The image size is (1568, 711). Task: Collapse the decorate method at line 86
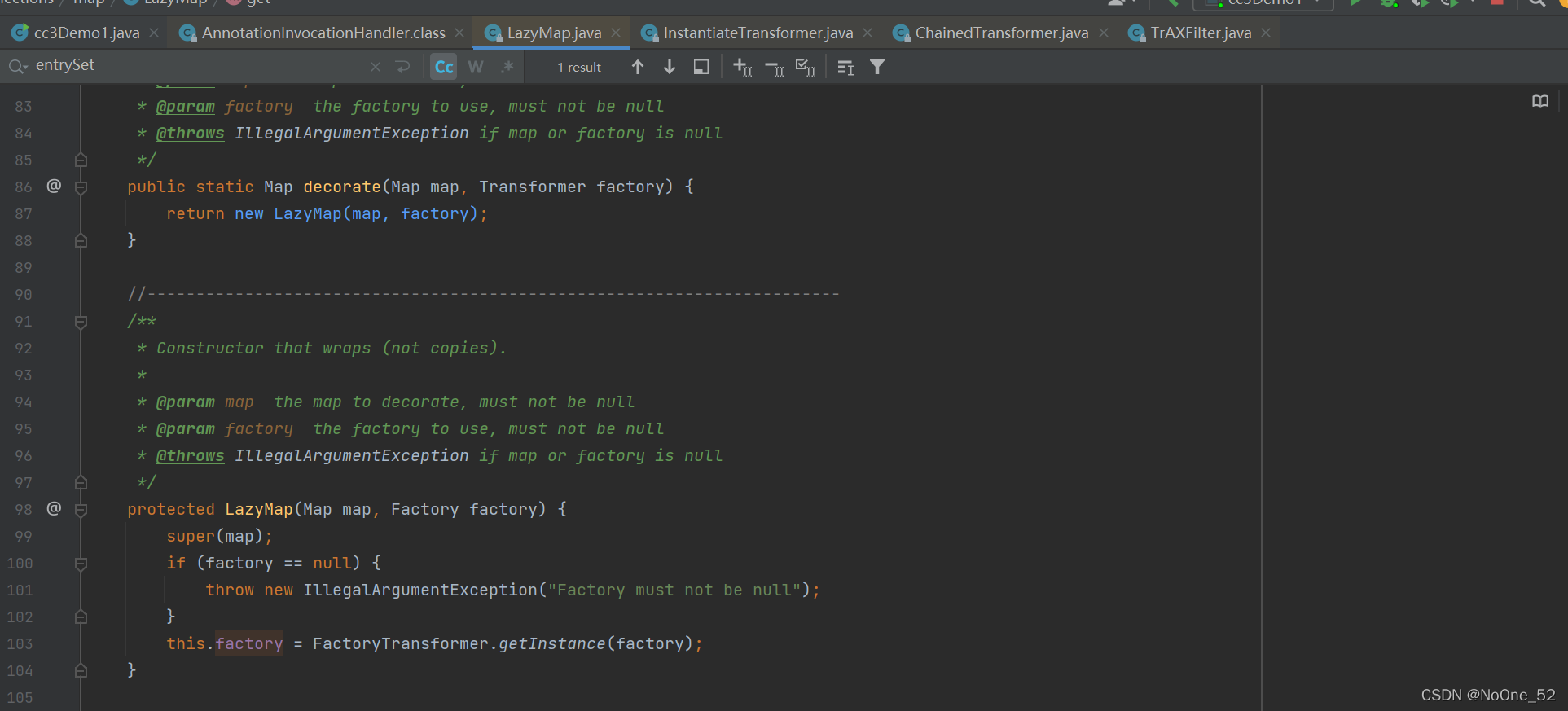[x=81, y=187]
